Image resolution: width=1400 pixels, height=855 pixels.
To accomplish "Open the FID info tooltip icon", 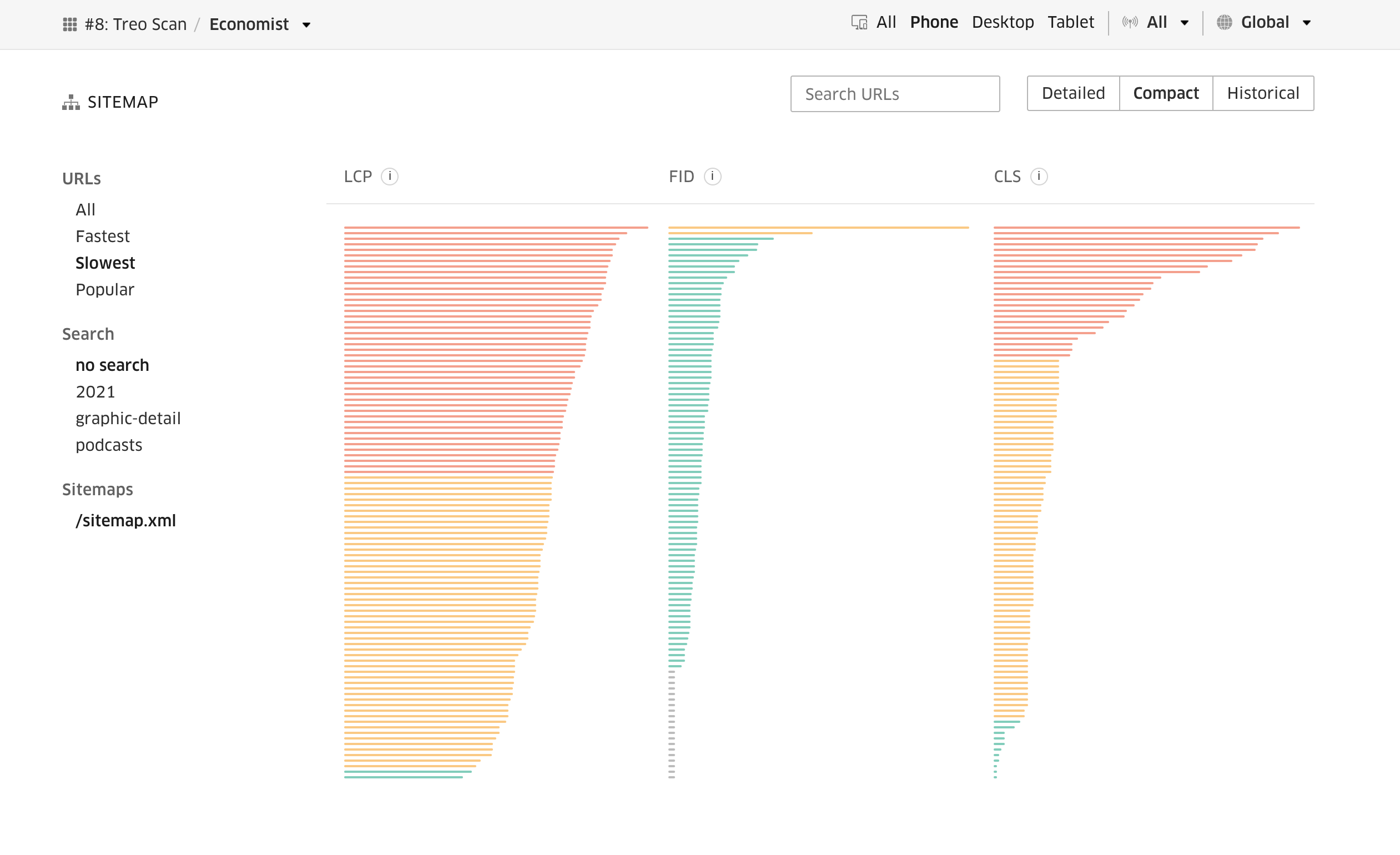I will click(712, 176).
